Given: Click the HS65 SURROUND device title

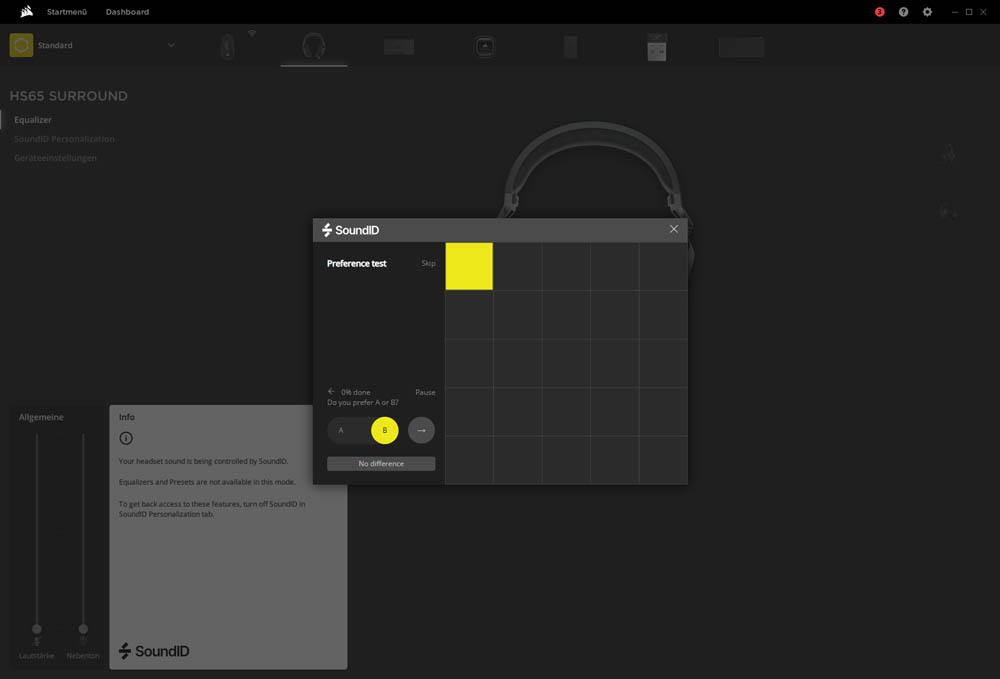Looking at the screenshot, I should (x=69, y=96).
